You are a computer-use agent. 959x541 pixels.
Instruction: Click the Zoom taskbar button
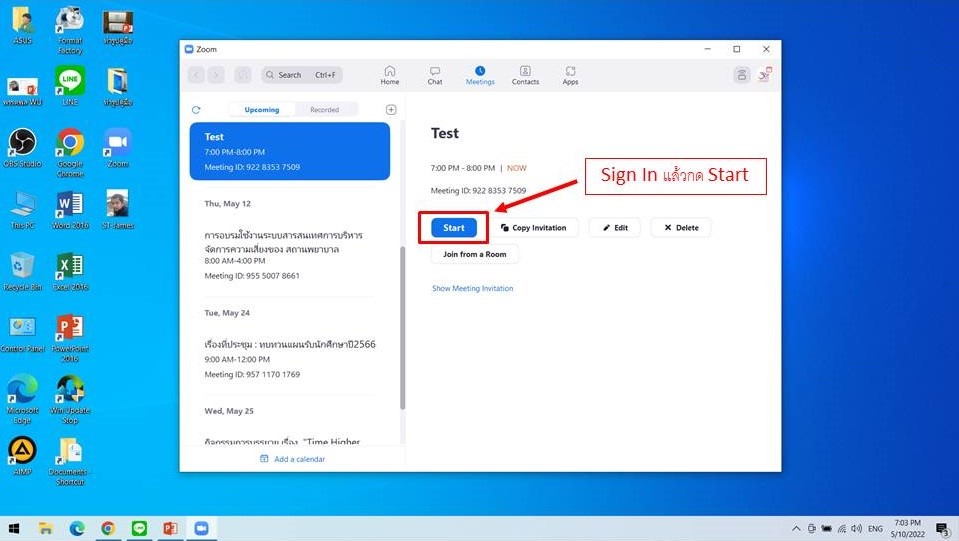pyautogui.click(x=201, y=529)
